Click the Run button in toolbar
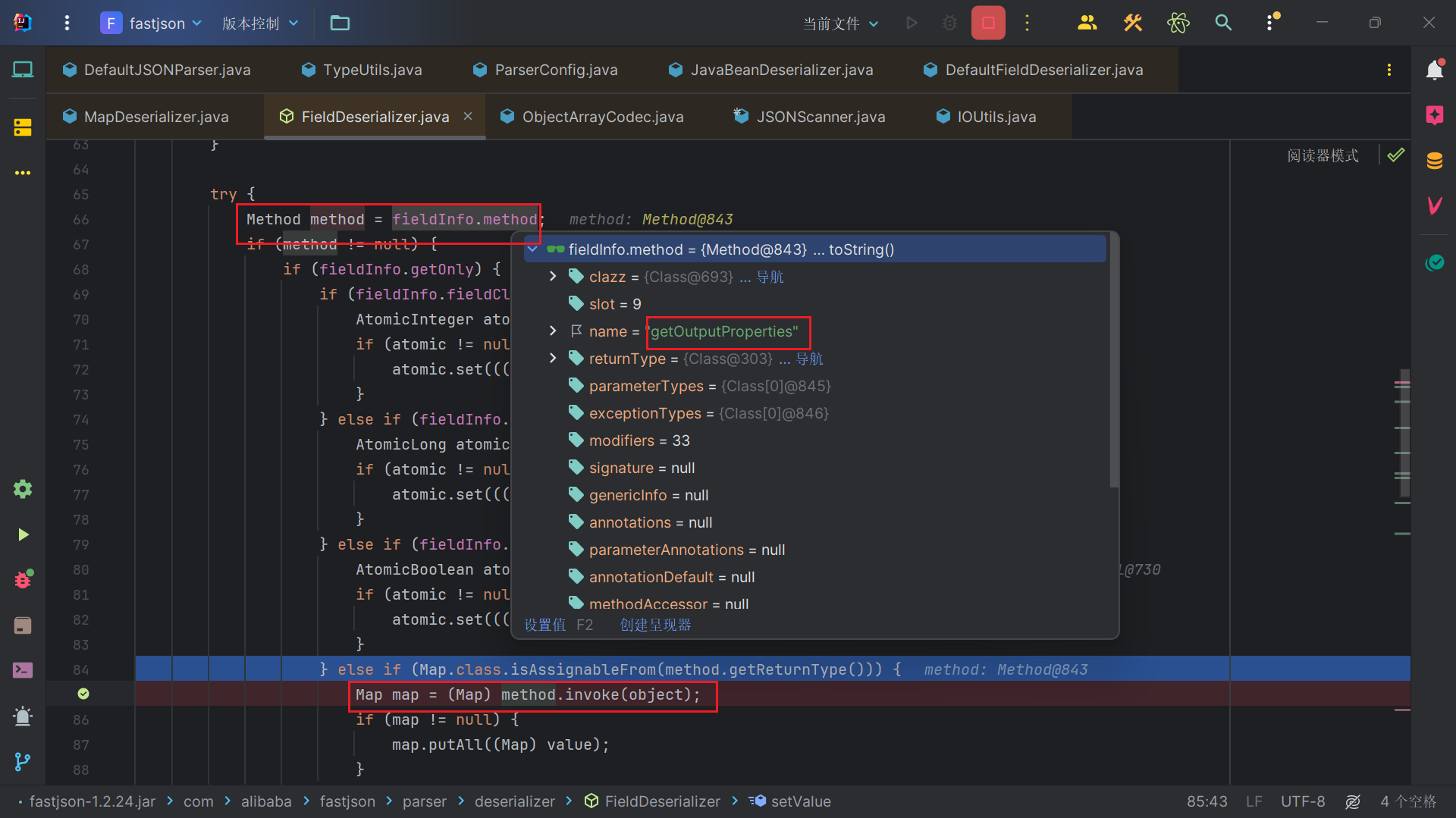The height and width of the screenshot is (818, 1456). click(912, 24)
